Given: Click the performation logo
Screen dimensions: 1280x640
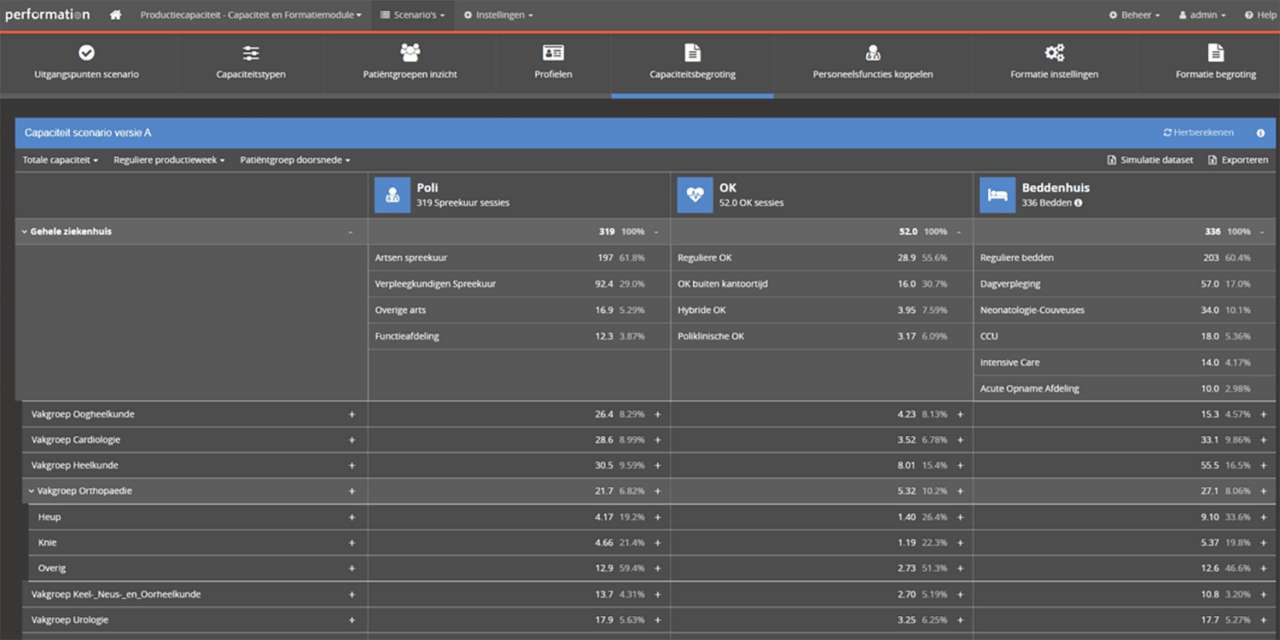Looking at the screenshot, I should [x=47, y=15].
